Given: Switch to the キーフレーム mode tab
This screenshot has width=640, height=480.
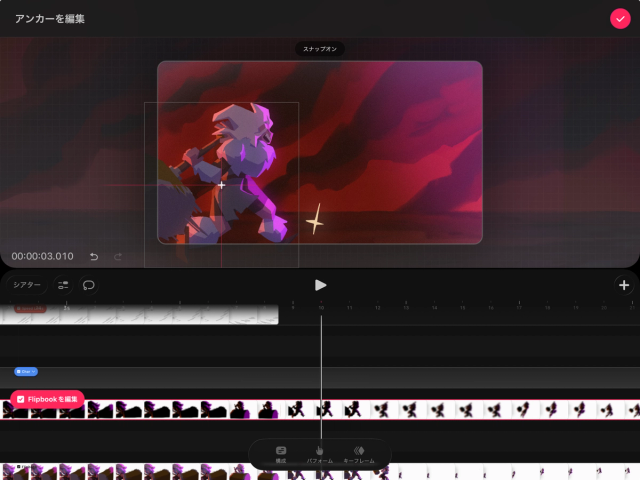Looking at the screenshot, I should pyautogui.click(x=359, y=454).
